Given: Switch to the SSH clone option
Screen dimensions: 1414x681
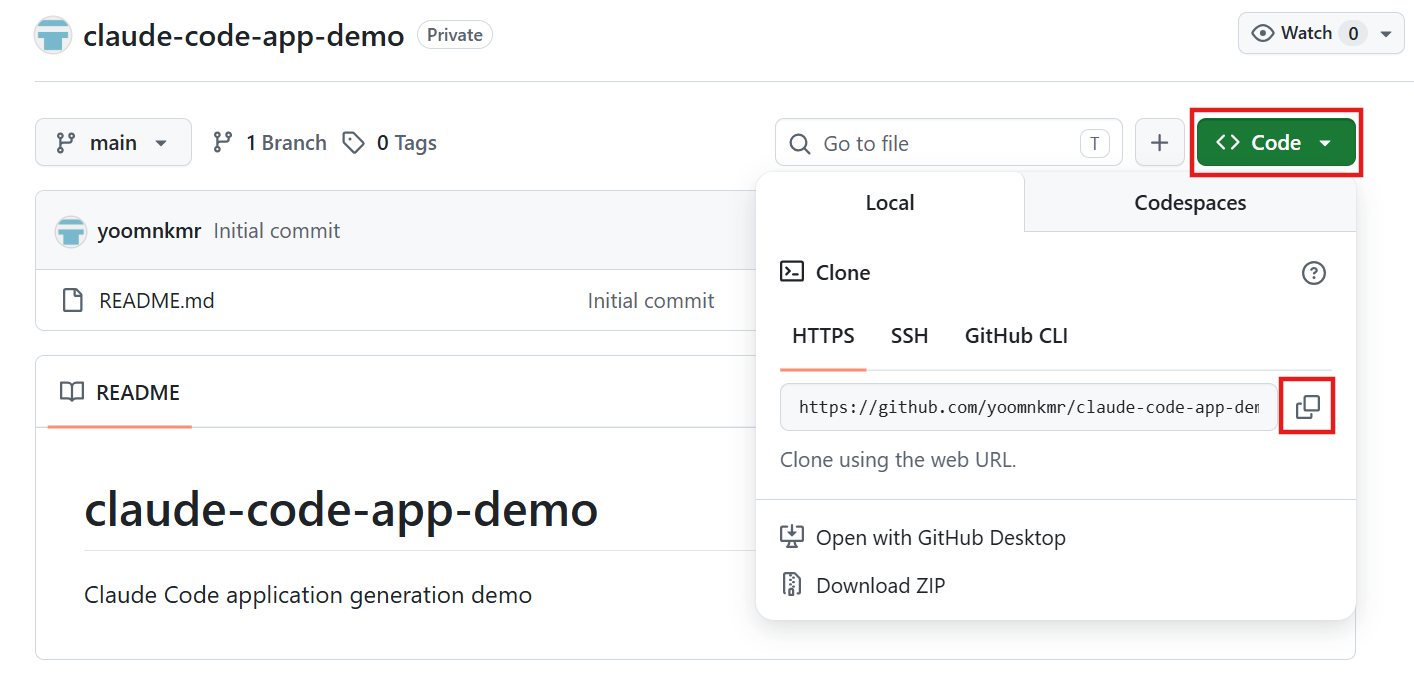Looking at the screenshot, I should pyautogui.click(x=910, y=336).
